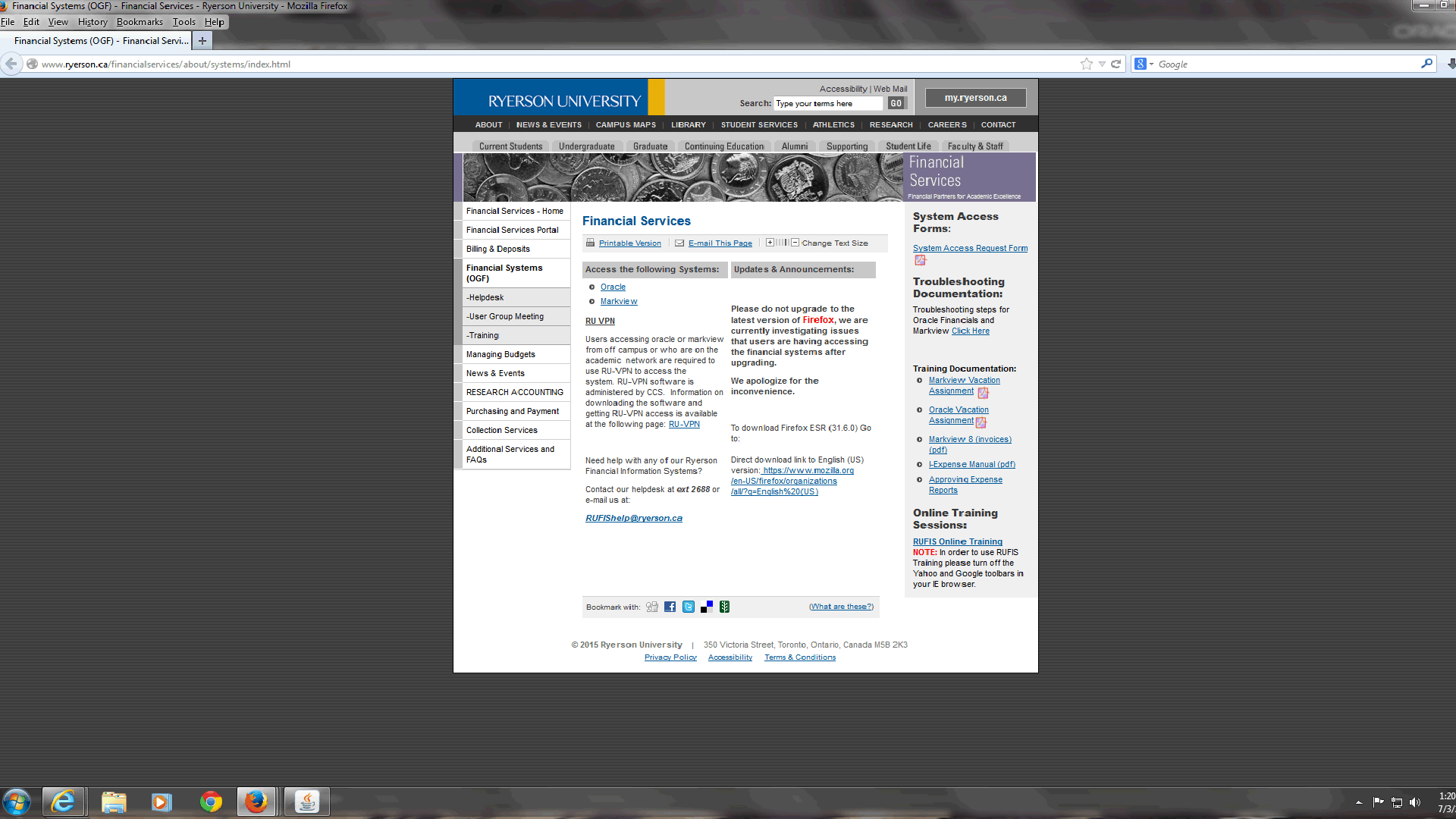
Task: Click the site search input field
Action: [x=827, y=104]
